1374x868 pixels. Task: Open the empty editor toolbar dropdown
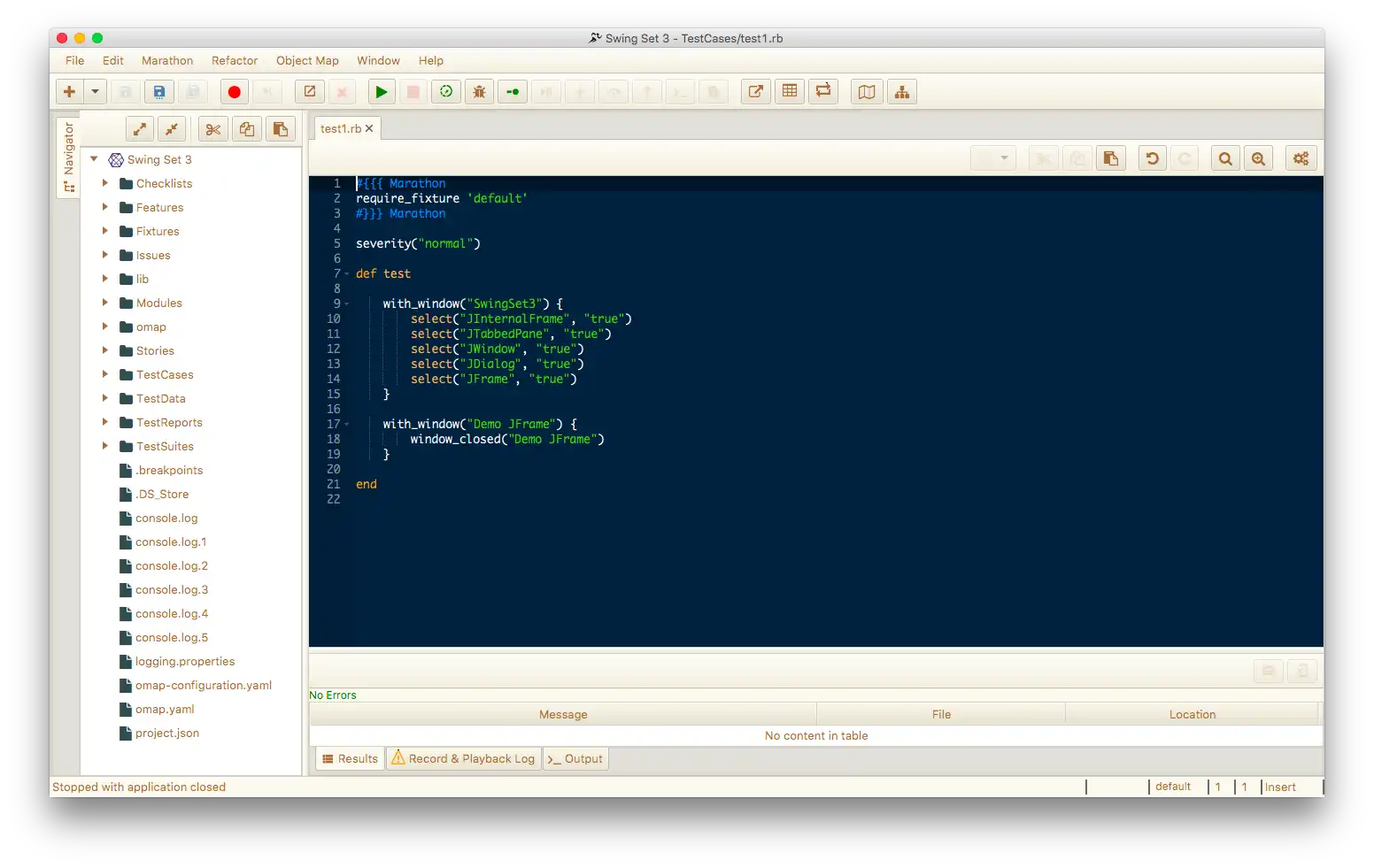992,159
